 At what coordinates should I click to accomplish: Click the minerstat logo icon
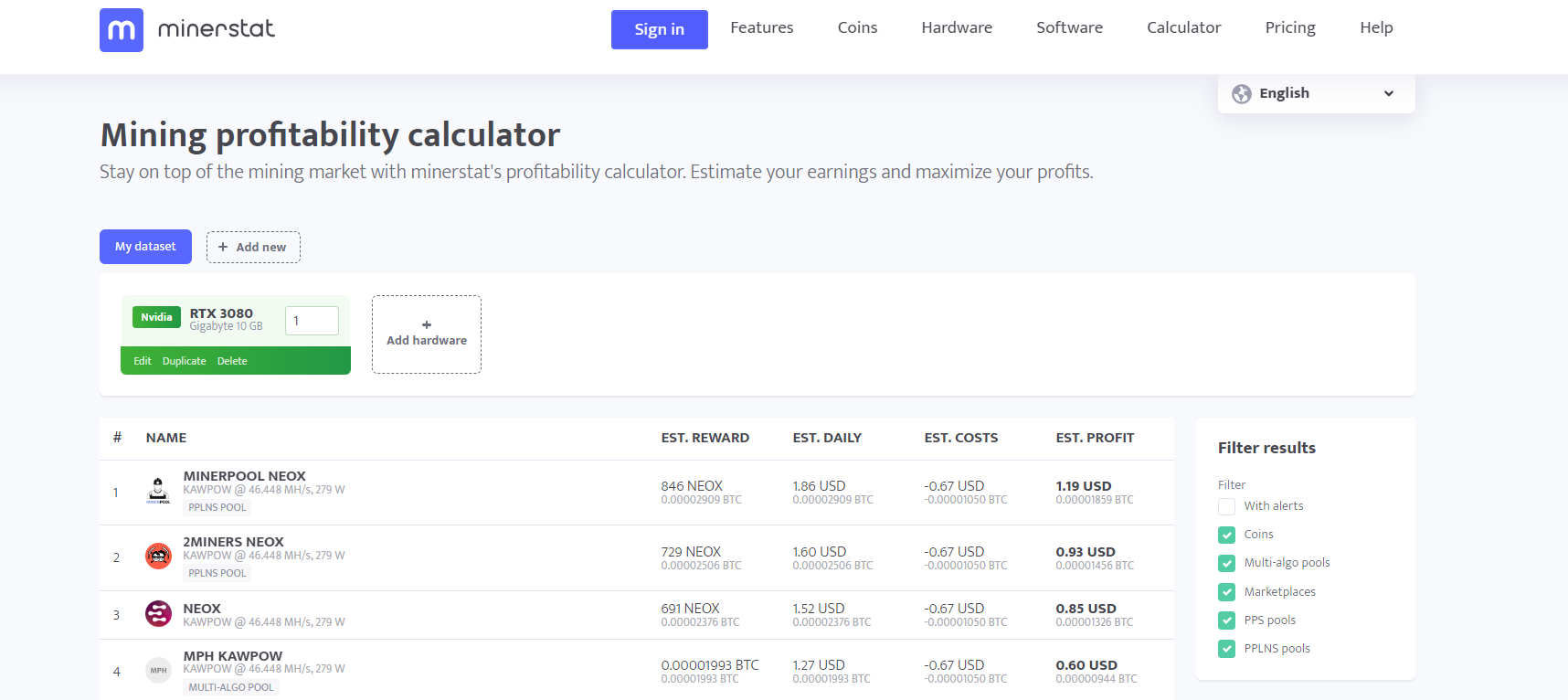click(122, 30)
